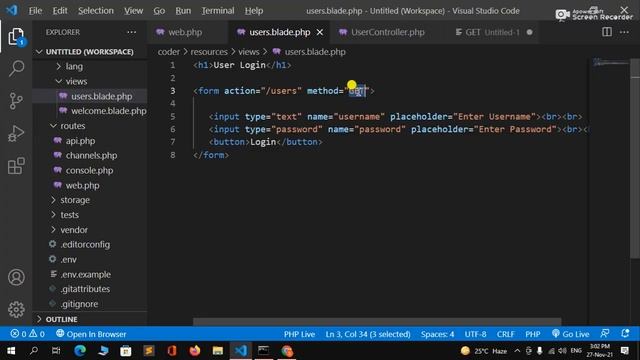Click Open In Browser status item
Viewport: 640px width, 360px height.
(x=91, y=334)
